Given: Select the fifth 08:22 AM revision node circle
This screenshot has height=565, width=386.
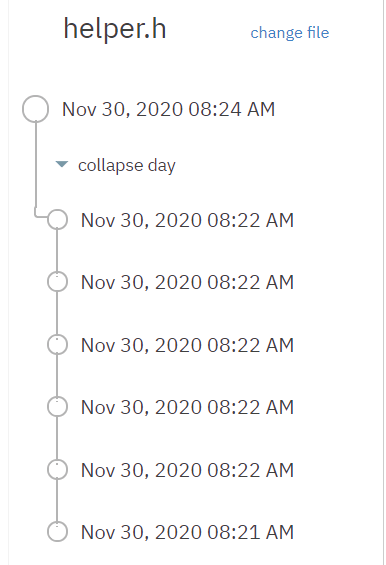Looking at the screenshot, I should click(x=57, y=470).
